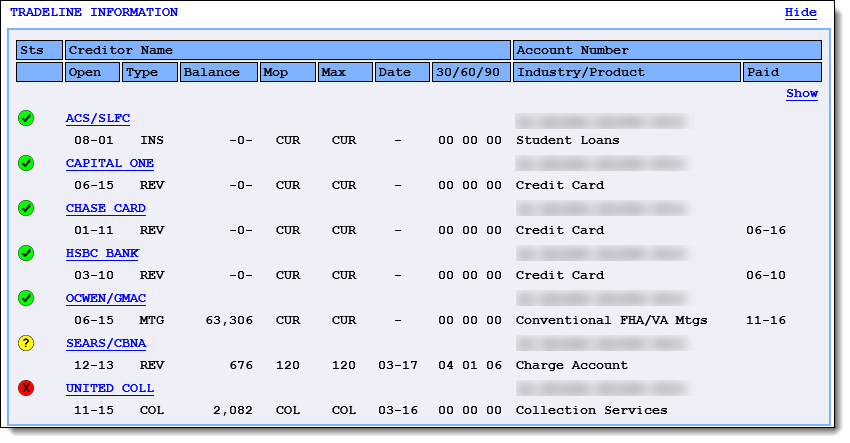Click the green check status icon for CHASE CARD
The width and height of the screenshot is (850, 443).
coord(26,208)
